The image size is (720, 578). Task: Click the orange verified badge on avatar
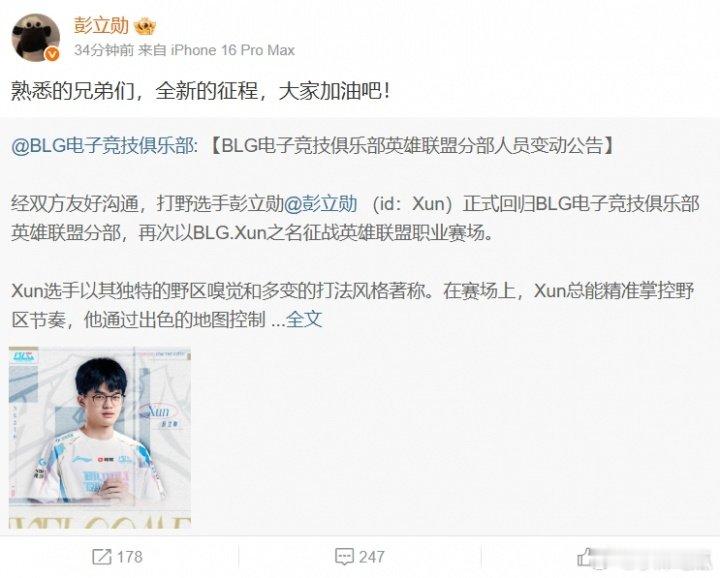point(52,55)
